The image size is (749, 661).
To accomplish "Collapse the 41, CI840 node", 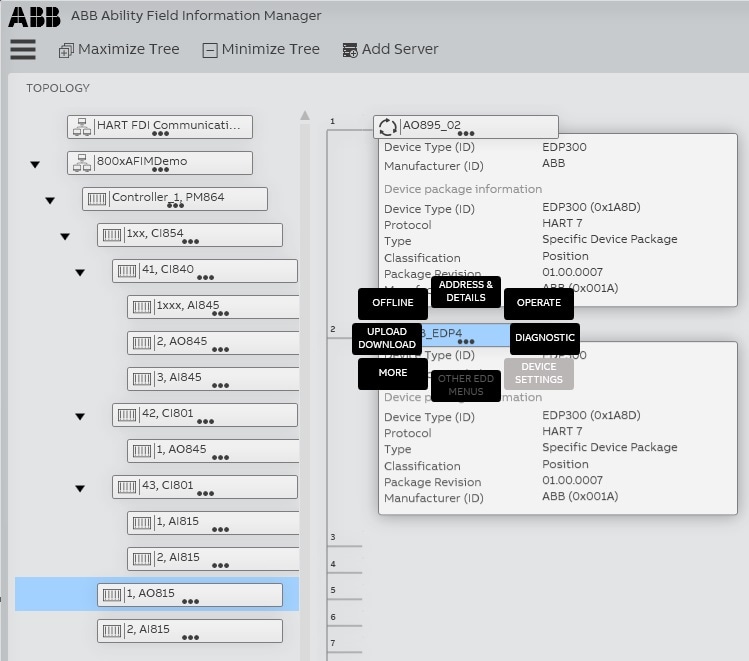I will (x=80, y=273).
